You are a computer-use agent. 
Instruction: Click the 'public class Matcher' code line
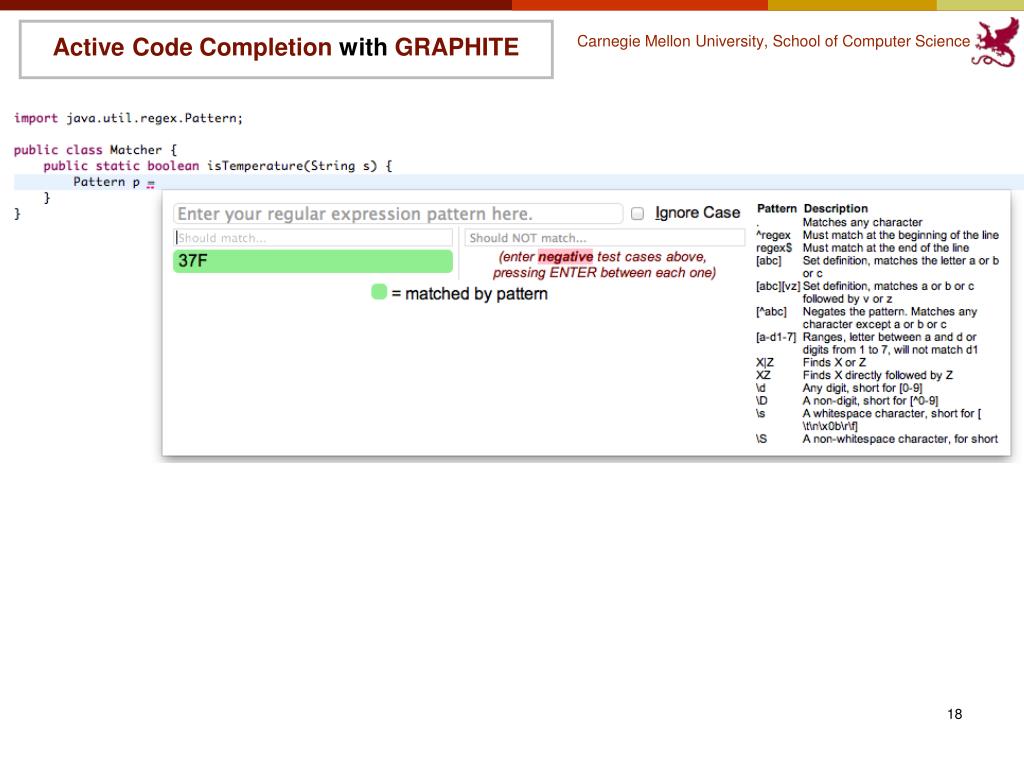pos(95,150)
